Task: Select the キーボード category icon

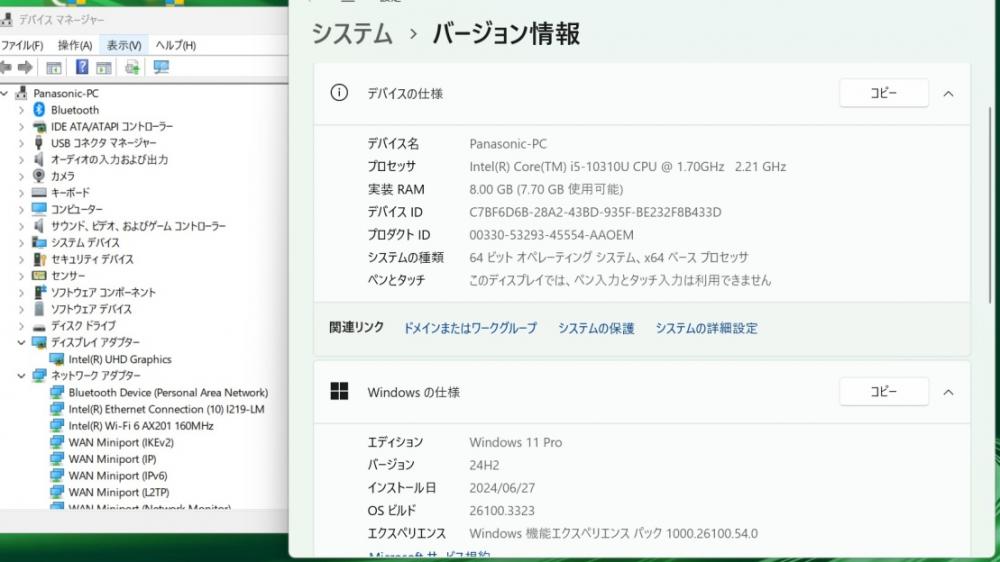Action: [x=39, y=192]
